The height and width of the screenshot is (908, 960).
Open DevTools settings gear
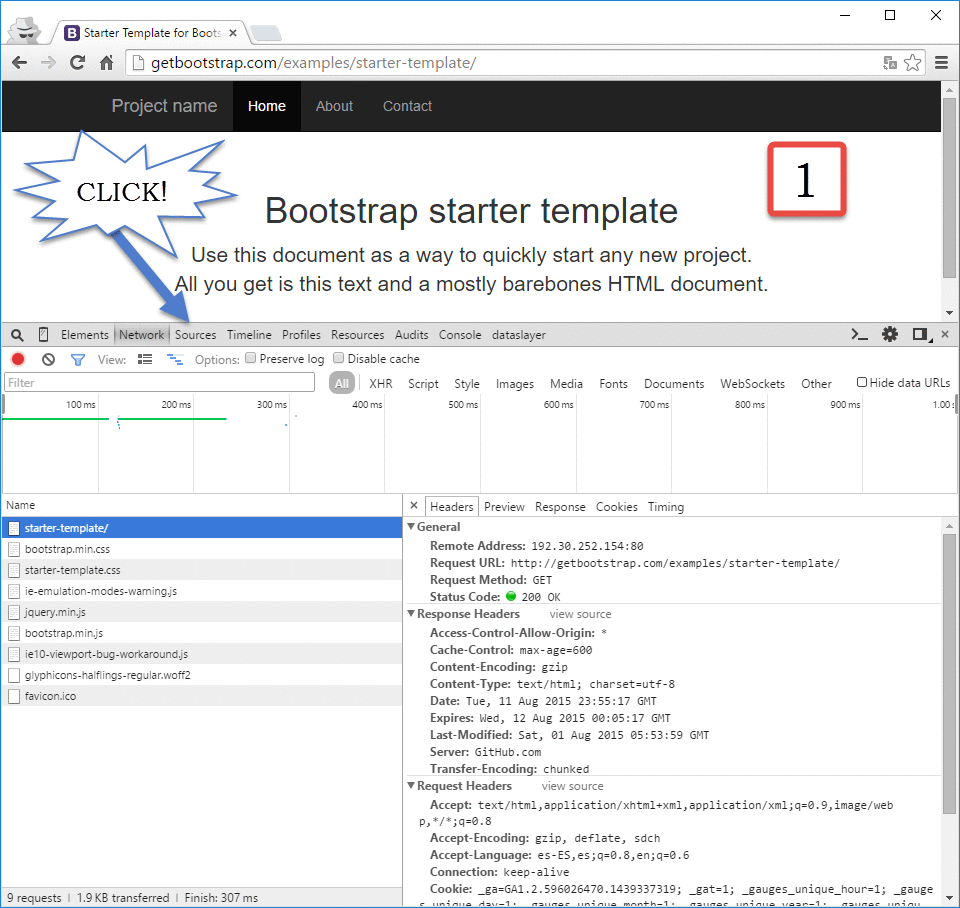[890, 334]
